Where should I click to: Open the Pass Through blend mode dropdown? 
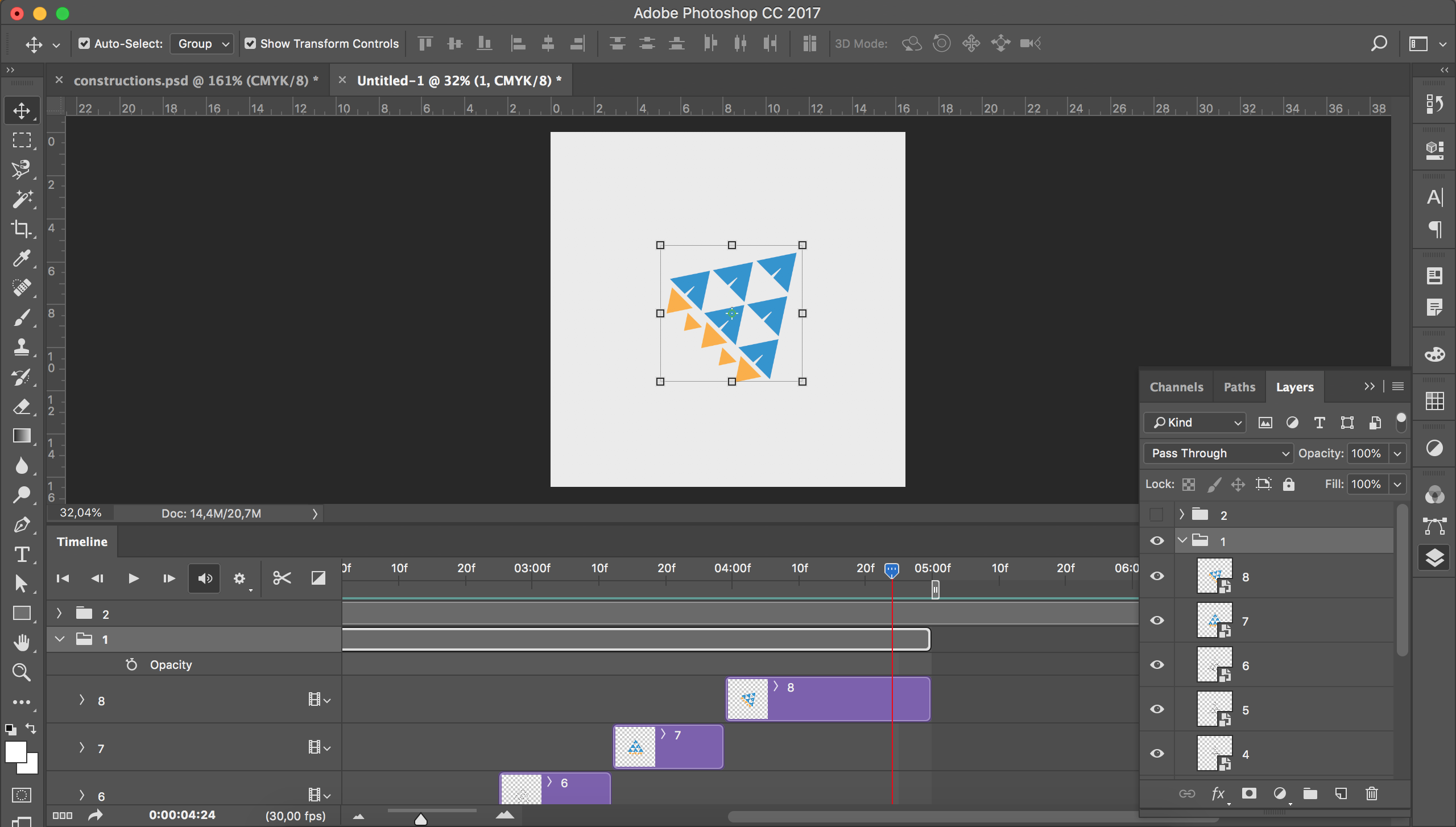(1218, 453)
